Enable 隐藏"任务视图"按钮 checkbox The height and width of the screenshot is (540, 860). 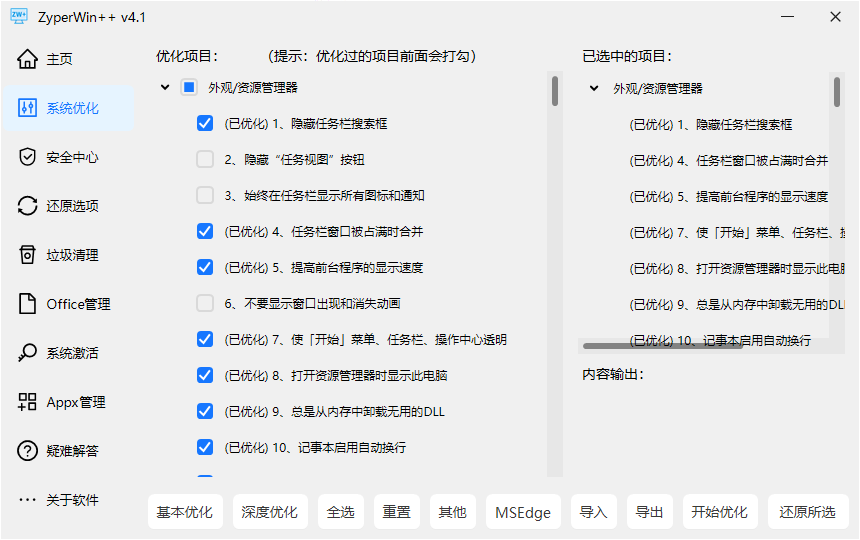click(205, 160)
